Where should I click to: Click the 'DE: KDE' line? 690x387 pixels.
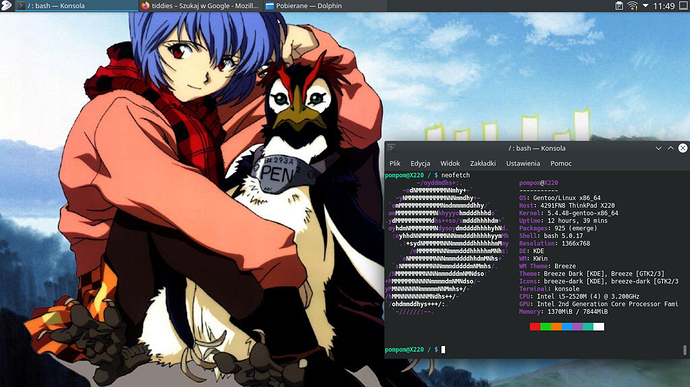click(x=532, y=251)
